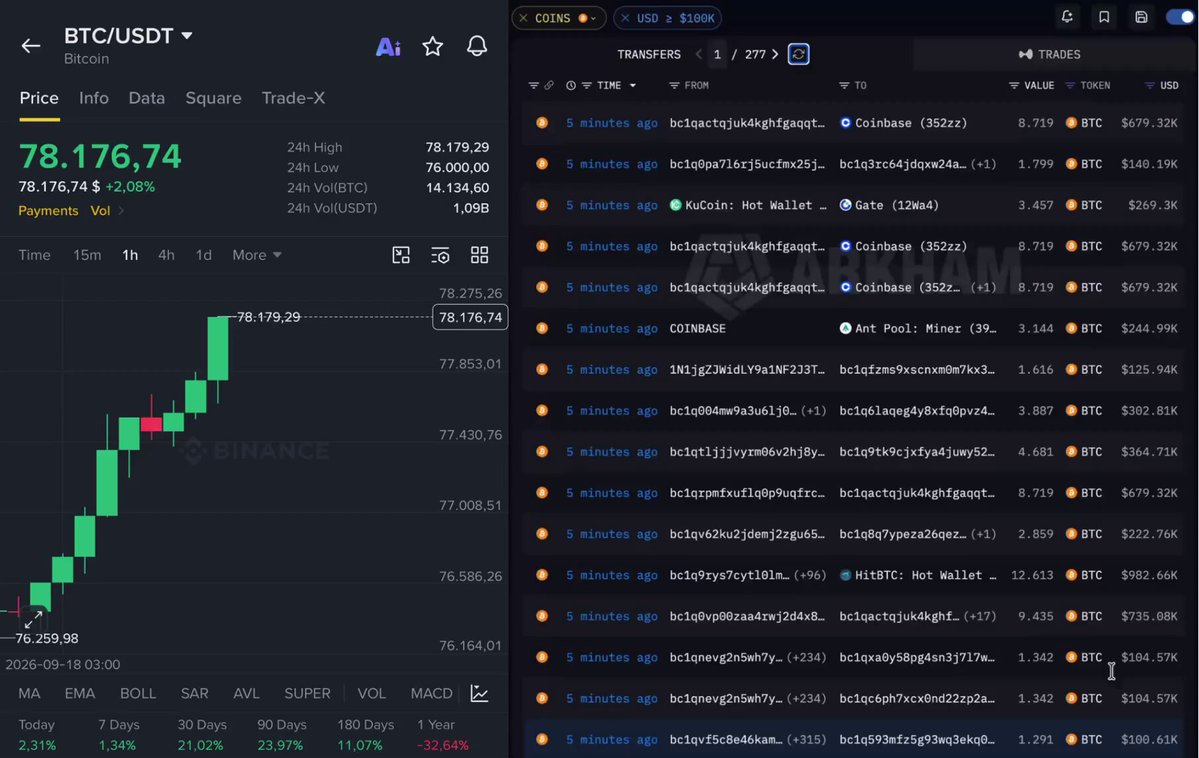Go to the next transfers page
The height and width of the screenshot is (758, 1199).
click(775, 54)
